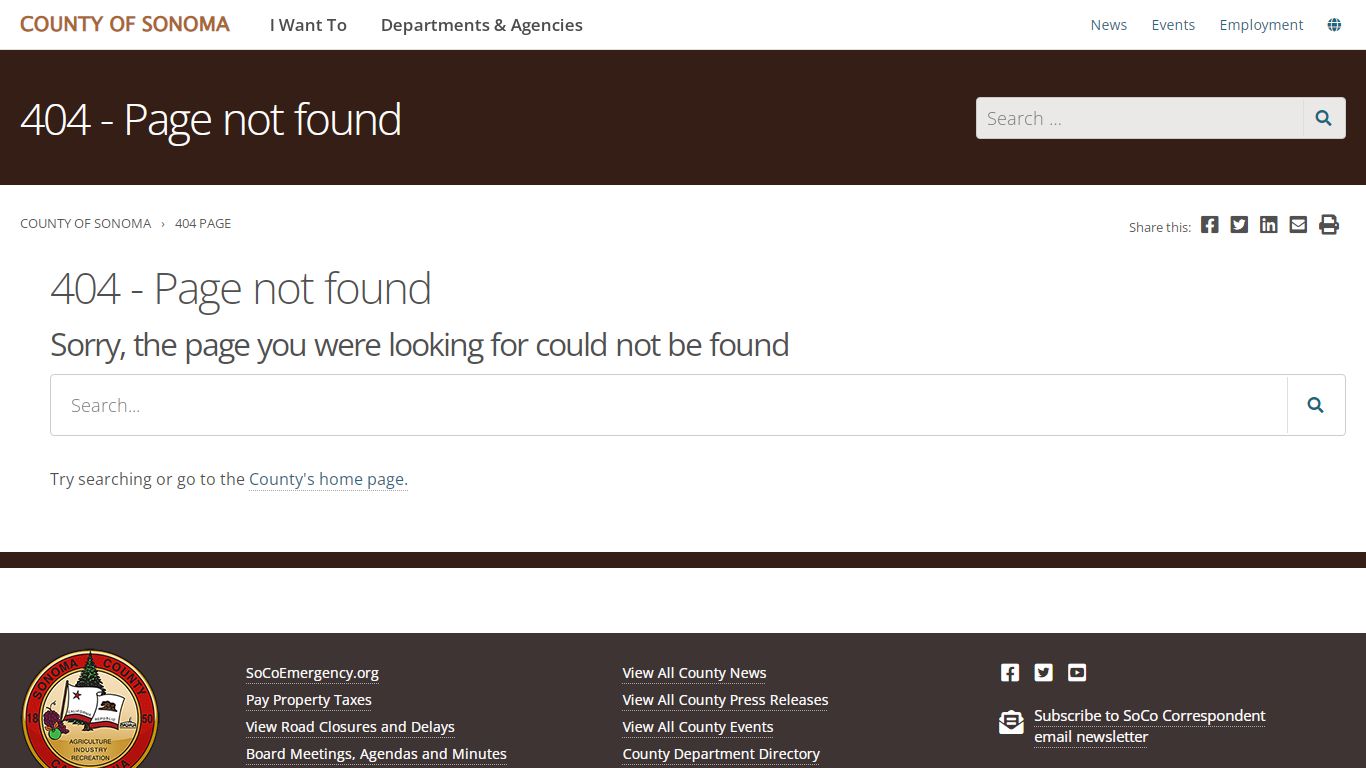Open Board Meetings, Agendas and Minutes link

[376, 754]
